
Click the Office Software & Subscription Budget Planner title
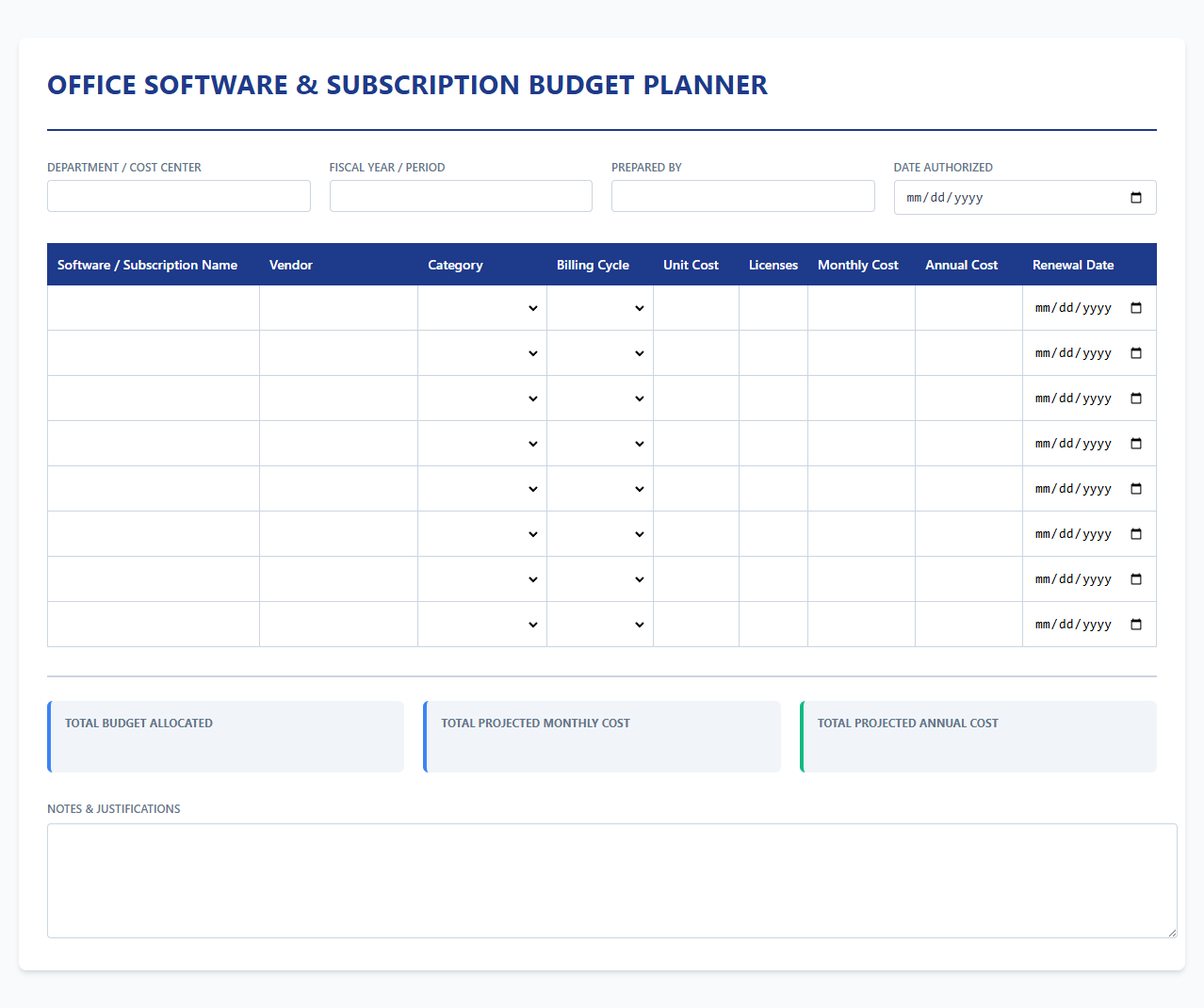[x=408, y=85]
